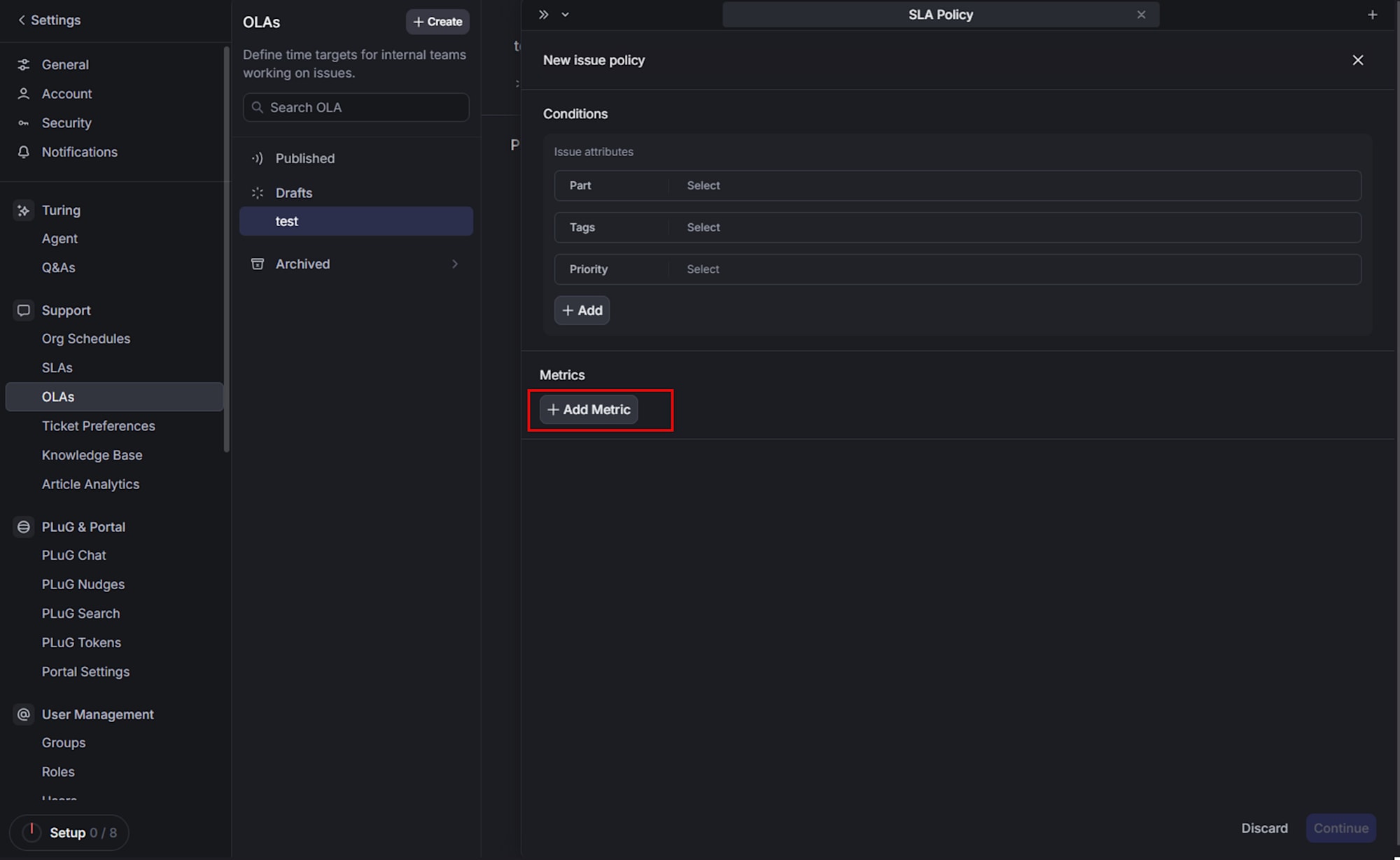The image size is (1400, 860).
Task: Click the Turing sparkle icon in sidebar
Action: coord(23,210)
